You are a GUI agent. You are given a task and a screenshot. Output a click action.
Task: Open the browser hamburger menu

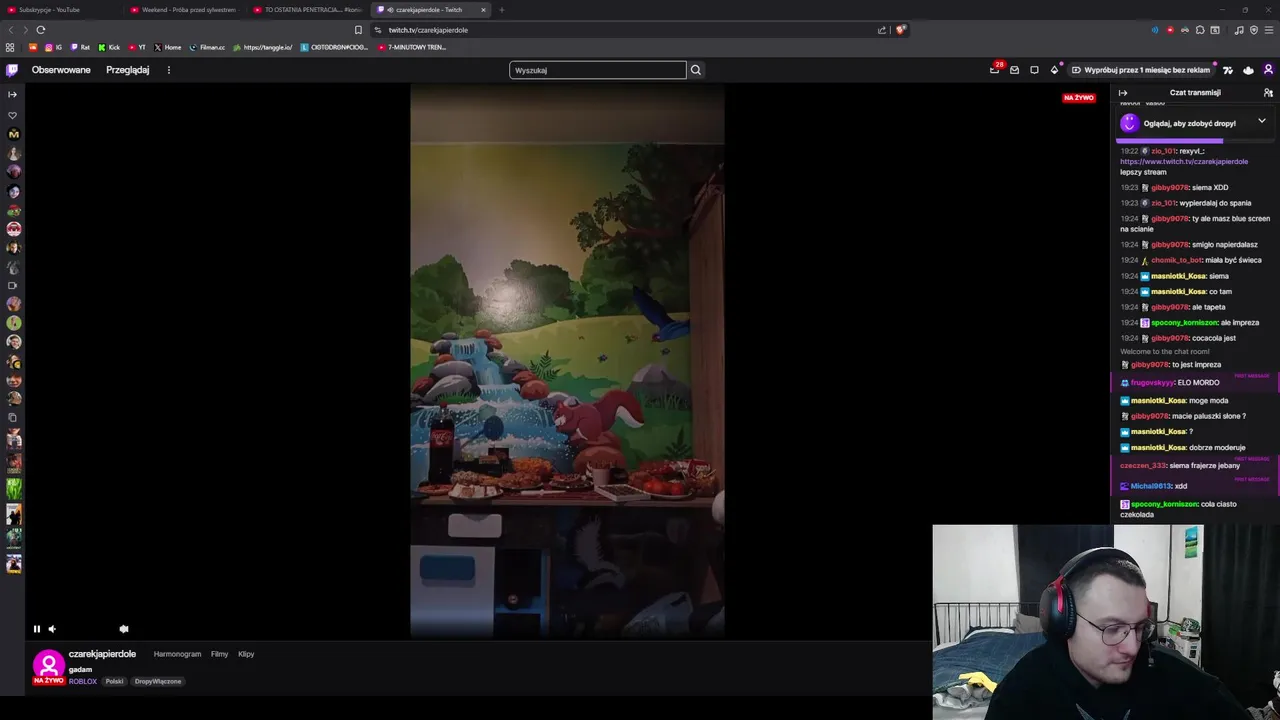click(x=1269, y=30)
